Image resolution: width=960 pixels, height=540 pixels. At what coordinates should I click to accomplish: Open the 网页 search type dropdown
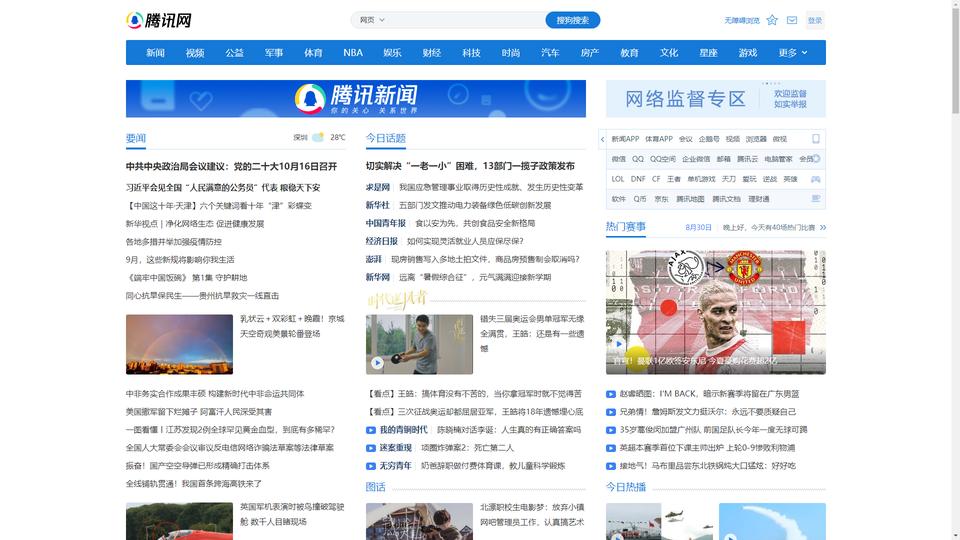[x=372, y=20]
